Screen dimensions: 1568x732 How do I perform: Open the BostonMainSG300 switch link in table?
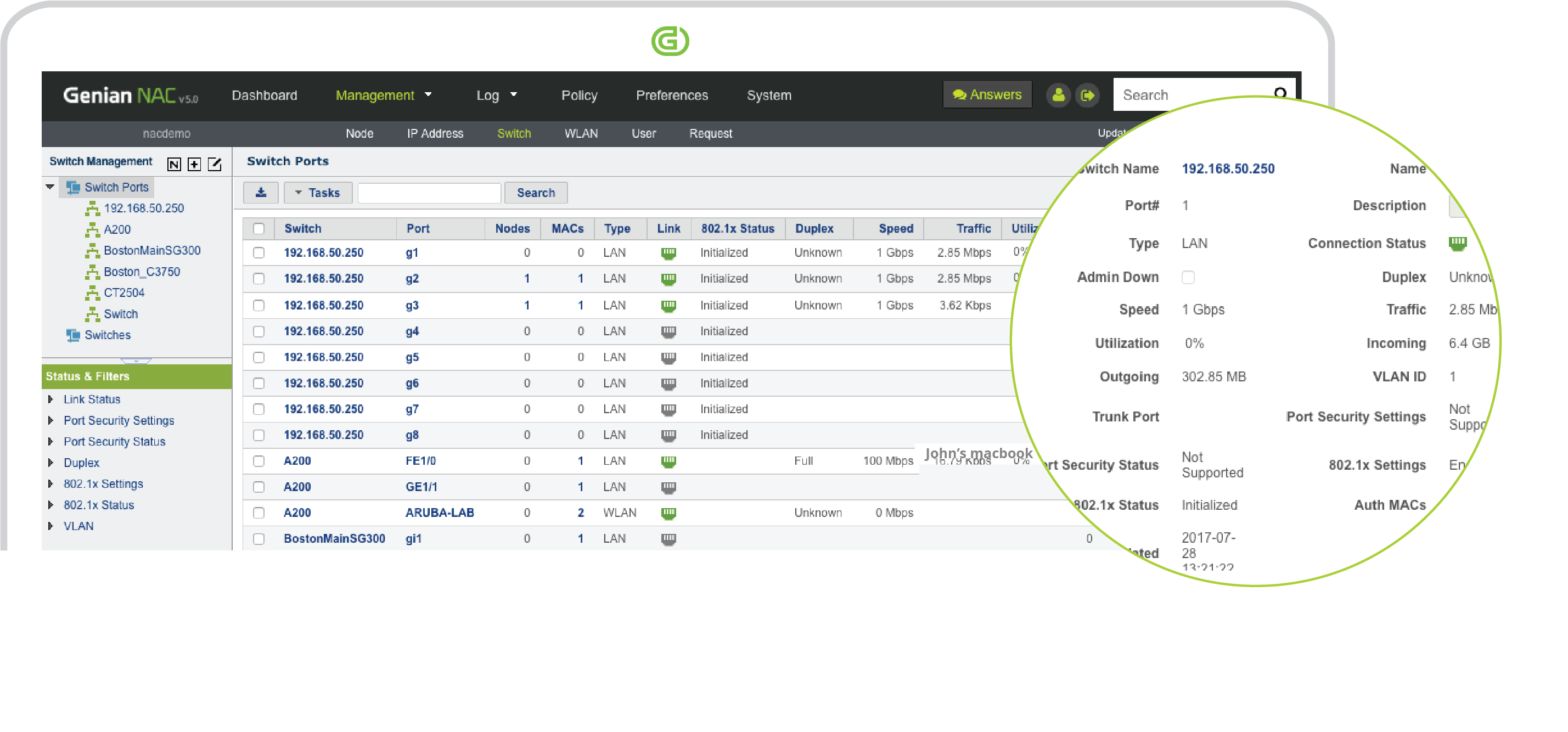[x=334, y=539]
